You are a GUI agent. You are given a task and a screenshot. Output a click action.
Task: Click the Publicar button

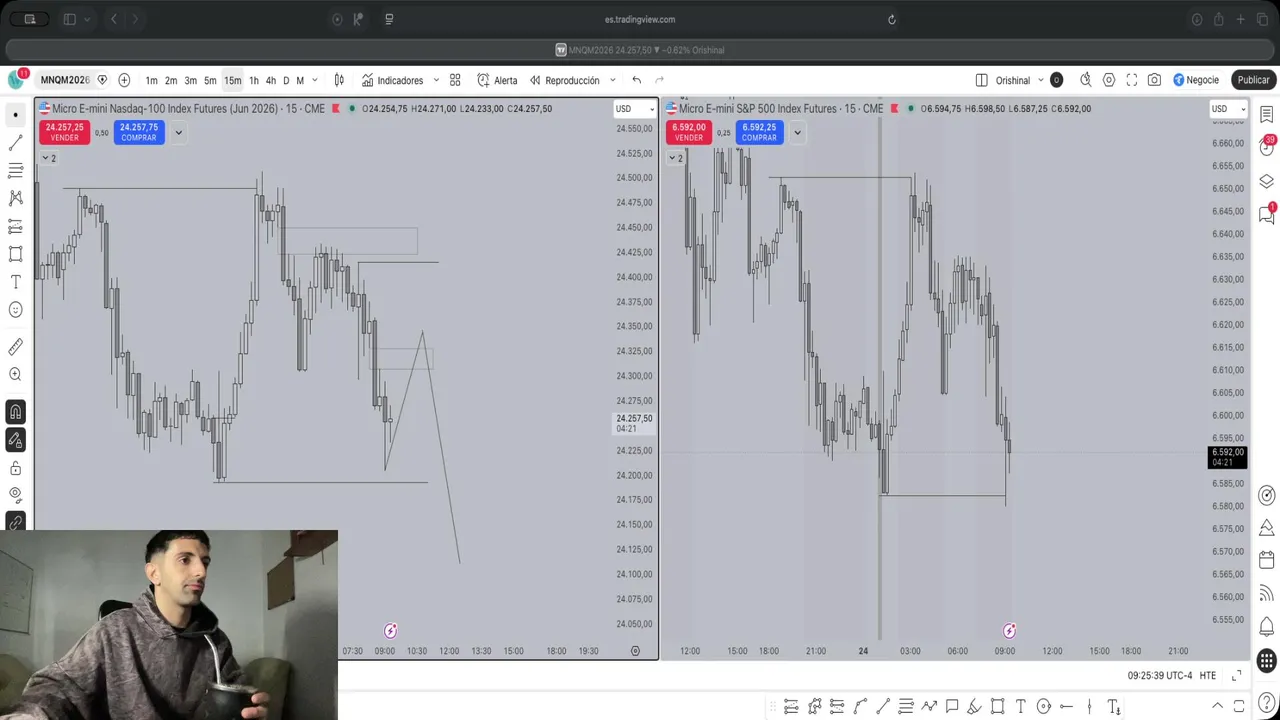pyautogui.click(x=1253, y=80)
